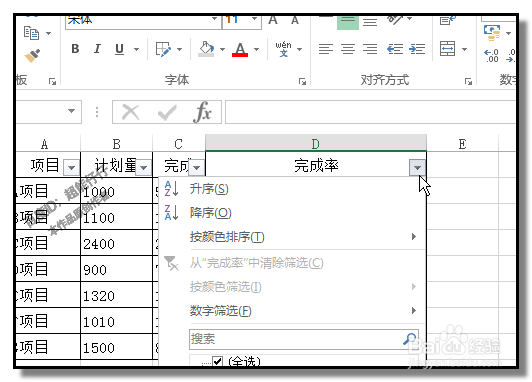This screenshot has height=382, width=532.
Task: Open the 完成 column C filter dropdown
Action: 197,168
